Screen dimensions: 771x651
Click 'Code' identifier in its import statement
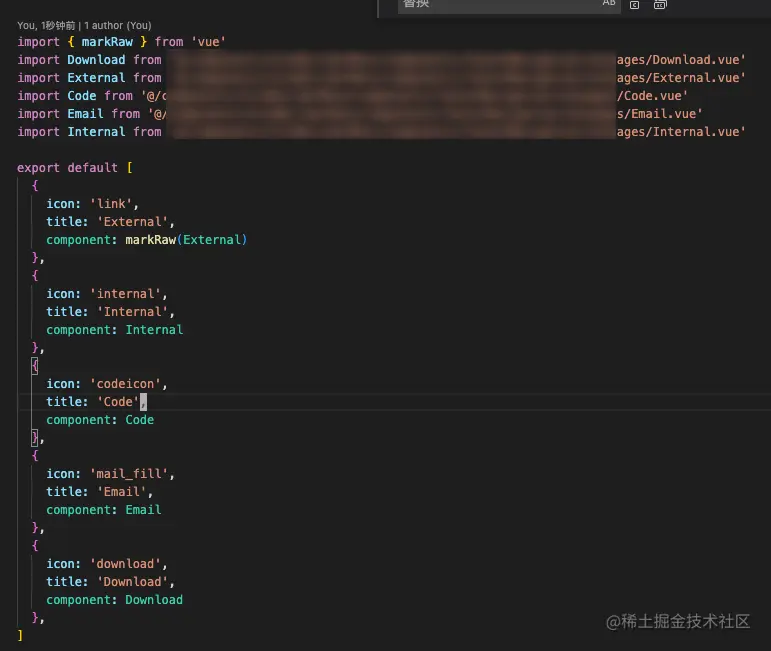click(x=82, y=96)
